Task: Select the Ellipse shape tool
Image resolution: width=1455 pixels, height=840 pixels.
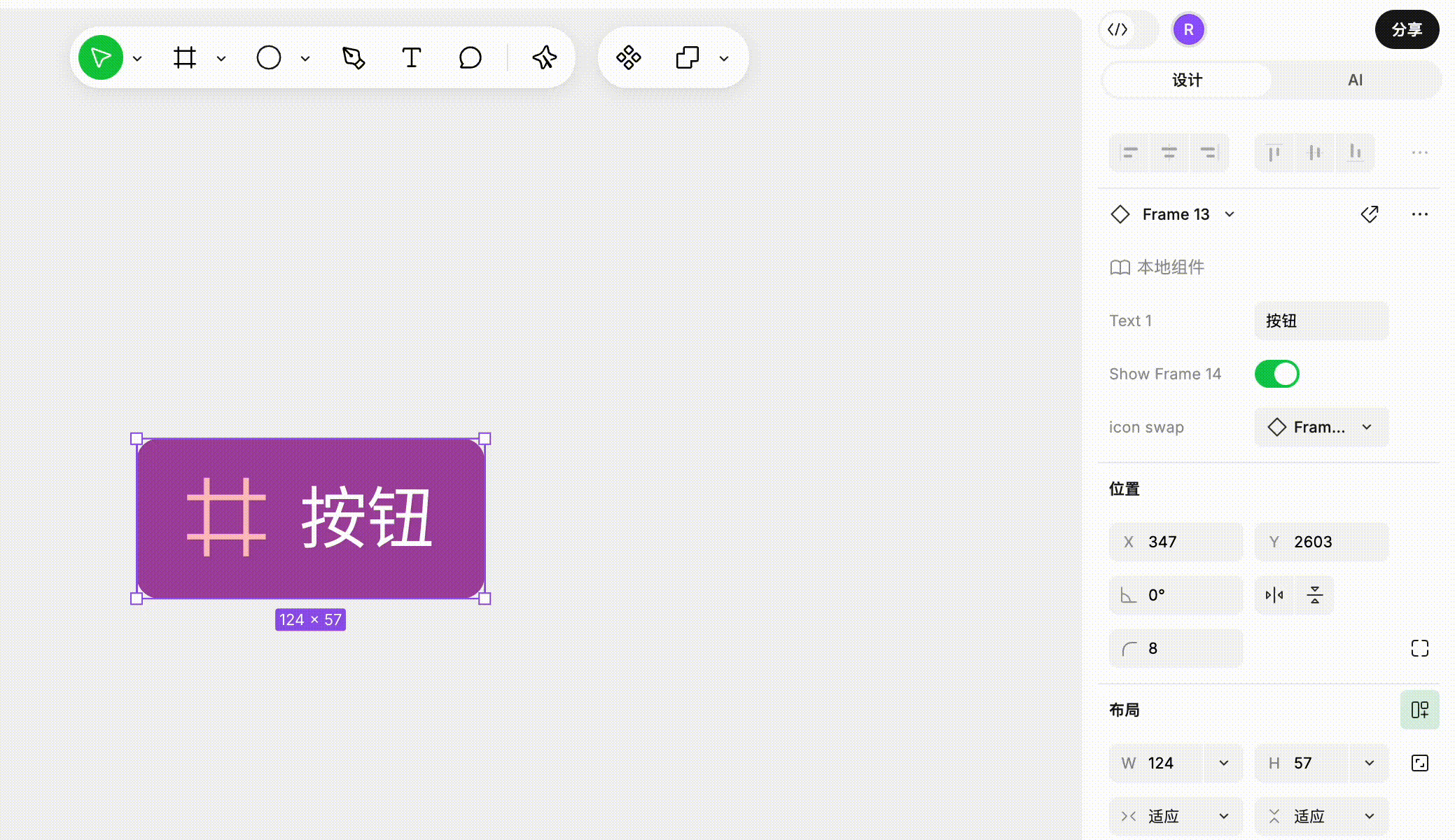Action: [269, 57]
